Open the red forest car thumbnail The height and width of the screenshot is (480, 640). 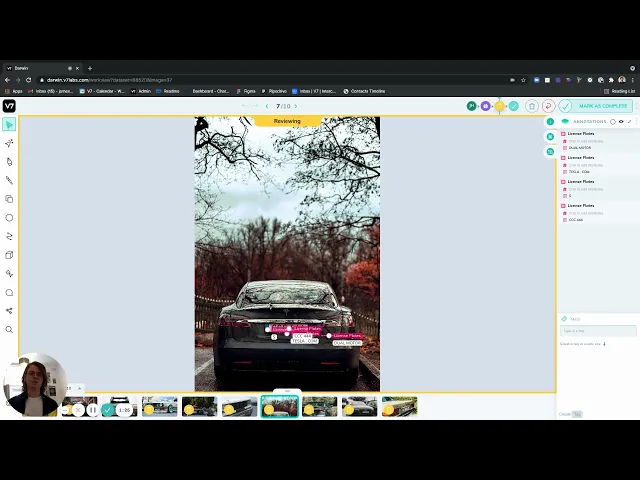tap(280, 406)
